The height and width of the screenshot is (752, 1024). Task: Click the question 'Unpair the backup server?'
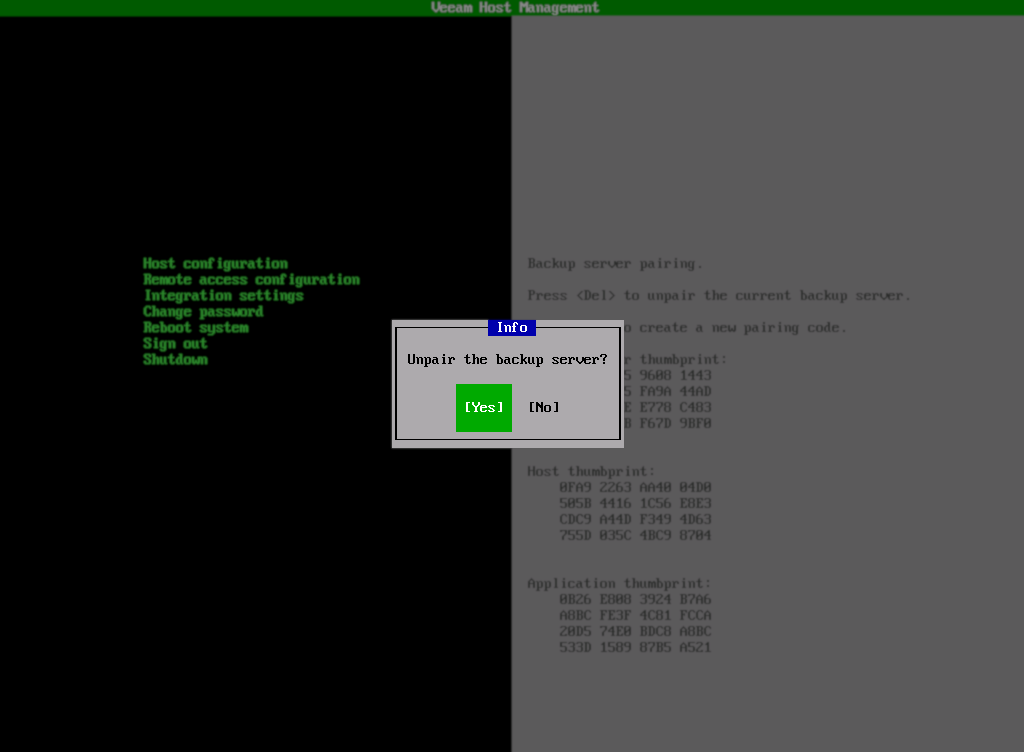(507, 359)
